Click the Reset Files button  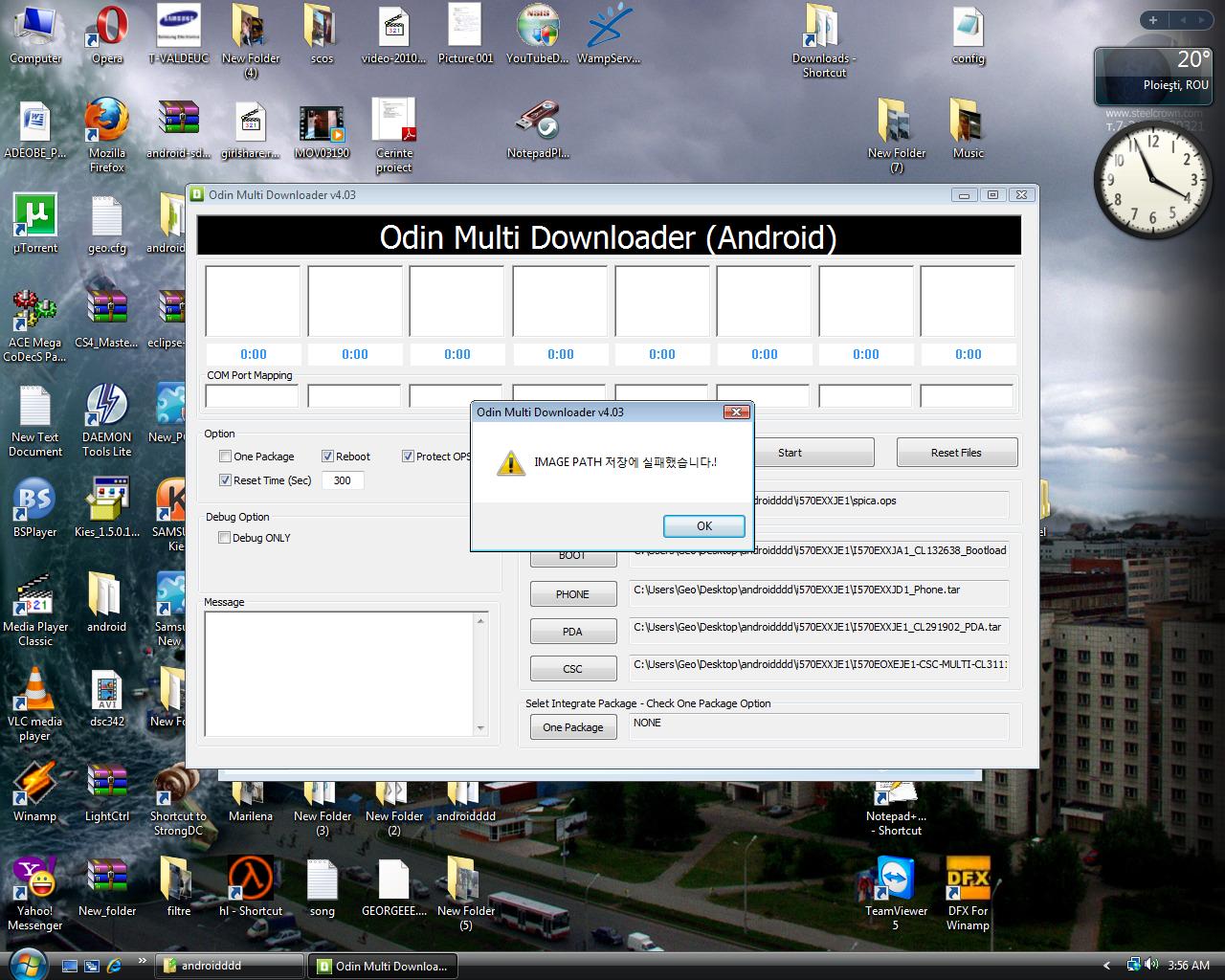tap(956, 453)
